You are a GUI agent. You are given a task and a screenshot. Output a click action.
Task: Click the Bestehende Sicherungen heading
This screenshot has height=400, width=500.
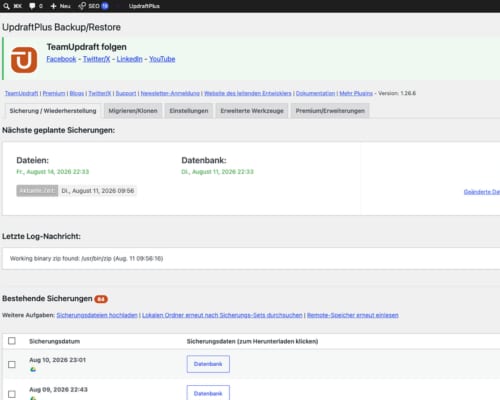click(47, 299)
